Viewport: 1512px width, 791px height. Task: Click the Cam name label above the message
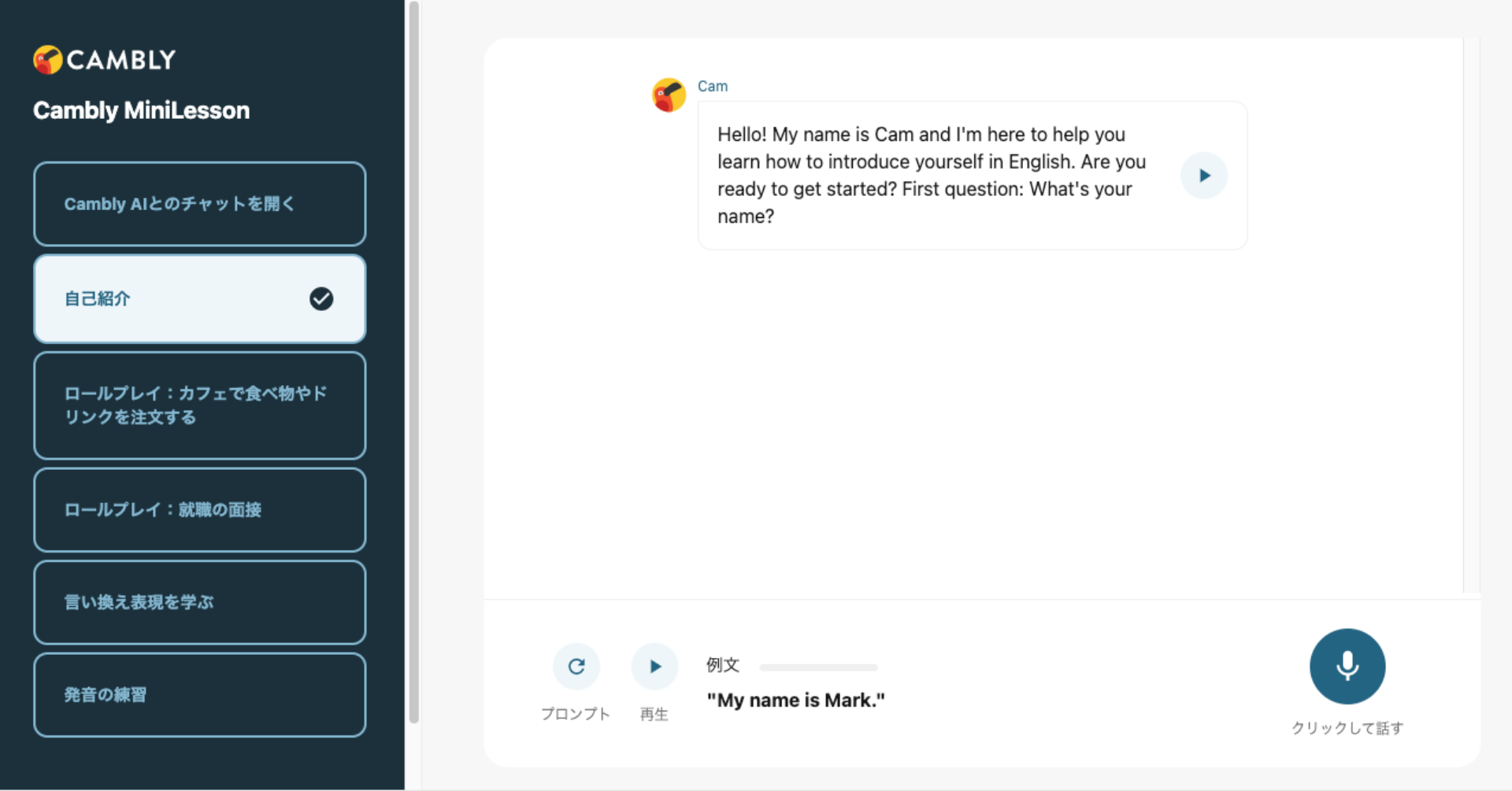tap(712, 86)
